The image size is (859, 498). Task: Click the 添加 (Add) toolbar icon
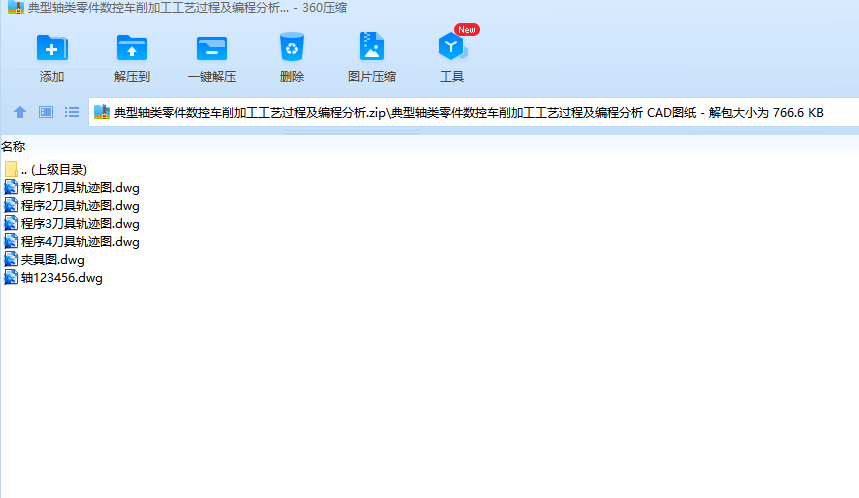point(51,48)
